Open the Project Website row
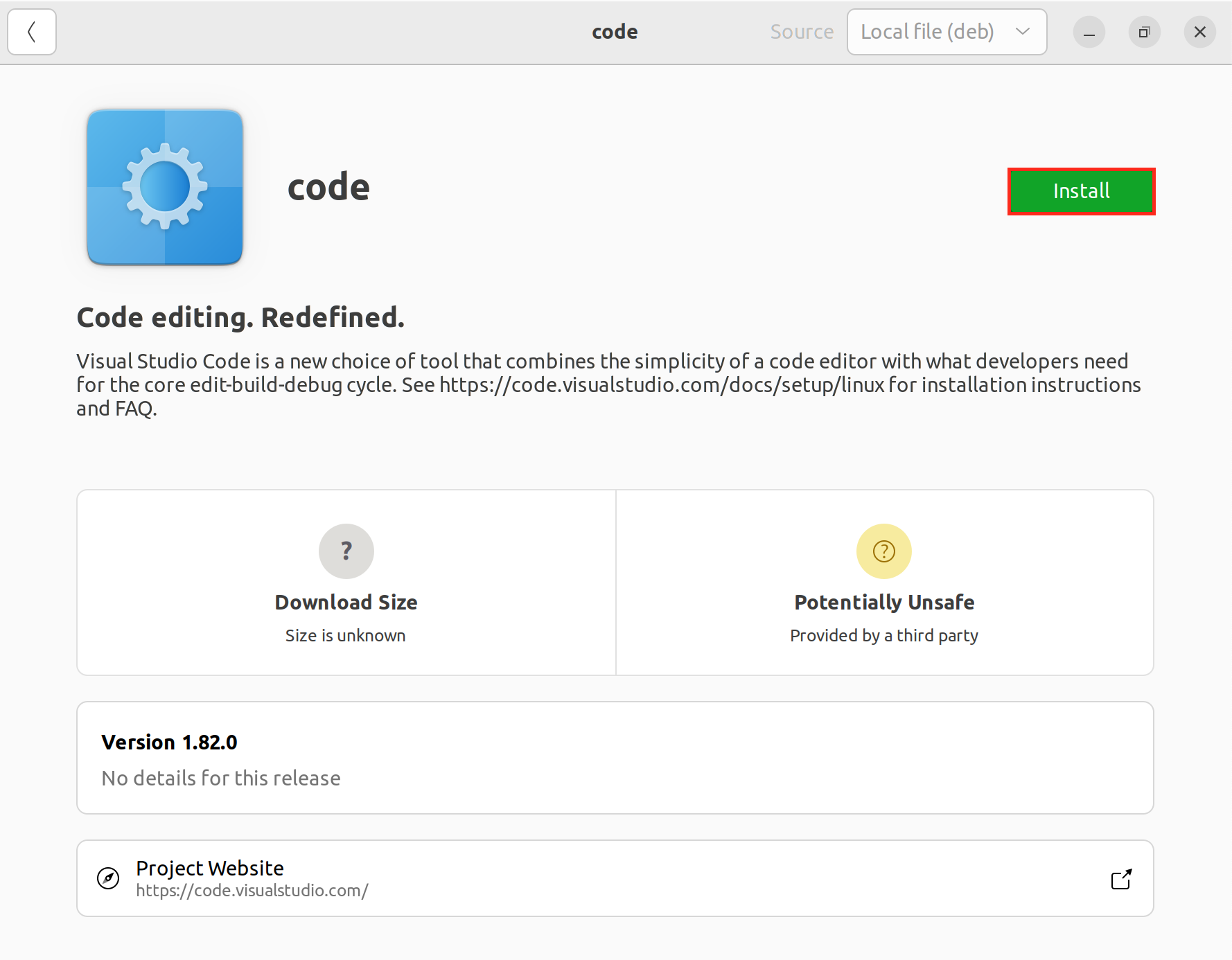This screenshot has height=960, width=1232. click(x=615, y=878)
